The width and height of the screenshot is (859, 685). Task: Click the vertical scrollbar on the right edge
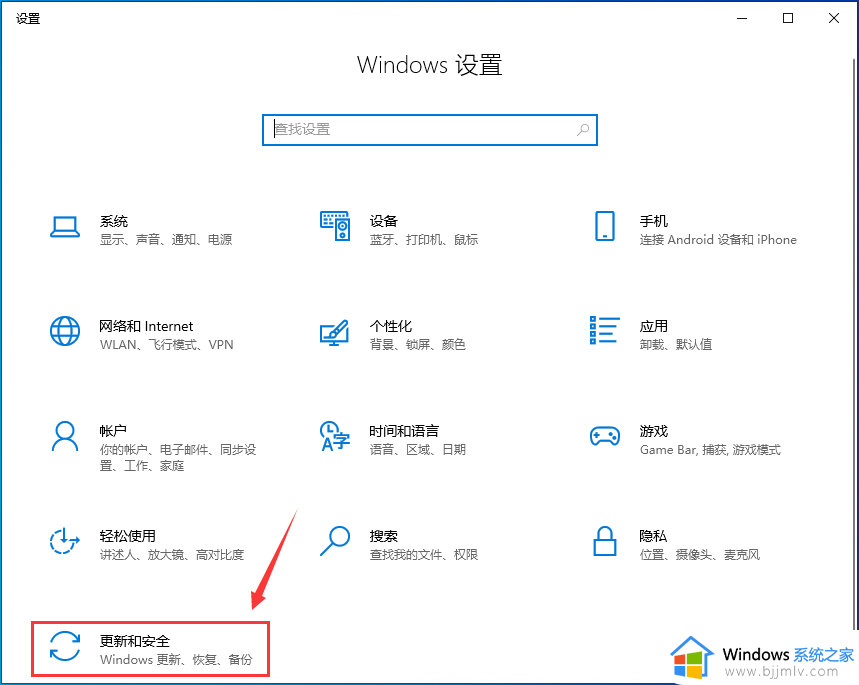[855, 343]
